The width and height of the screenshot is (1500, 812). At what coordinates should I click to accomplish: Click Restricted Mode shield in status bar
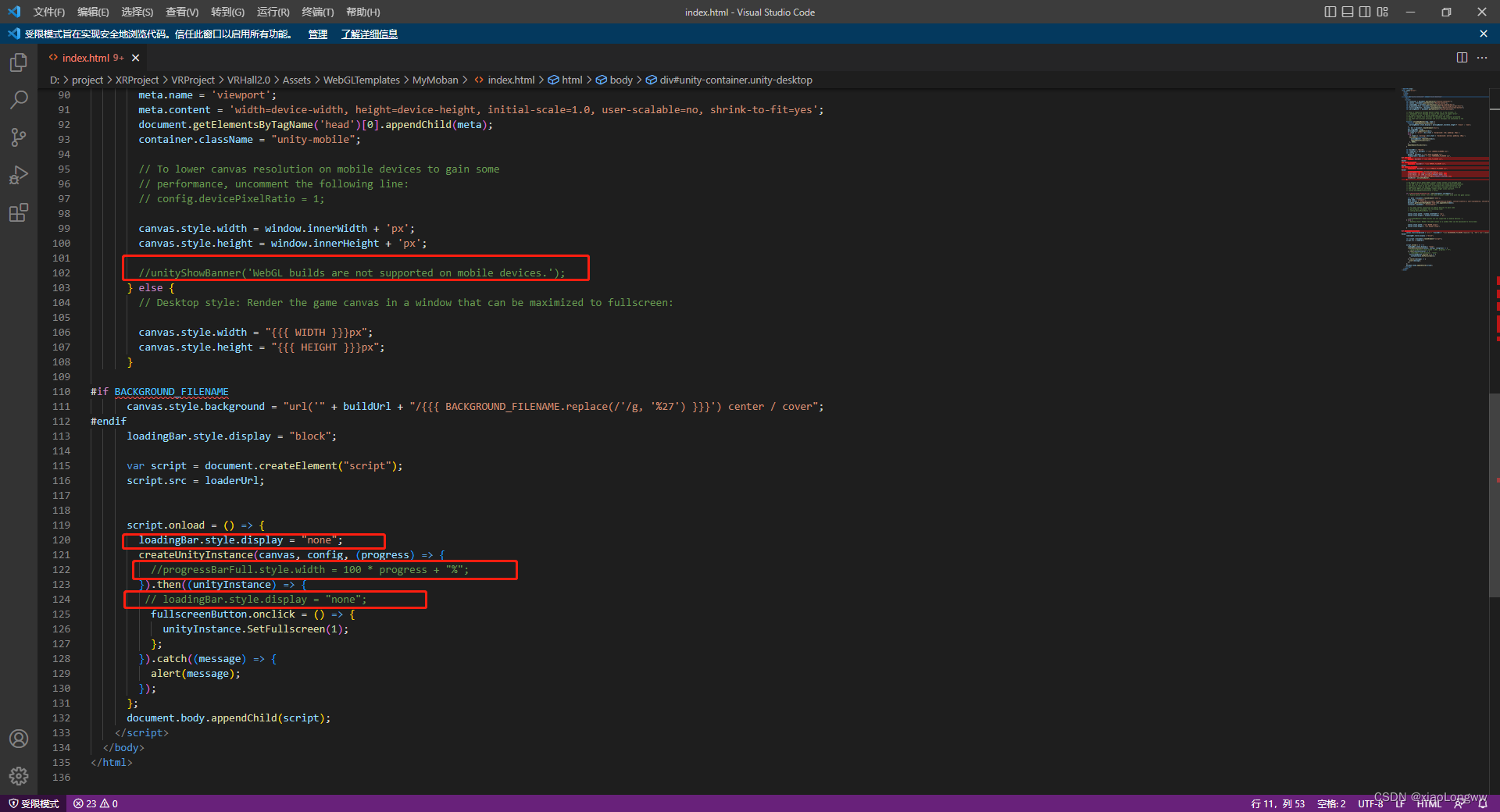tap(34, 803)
